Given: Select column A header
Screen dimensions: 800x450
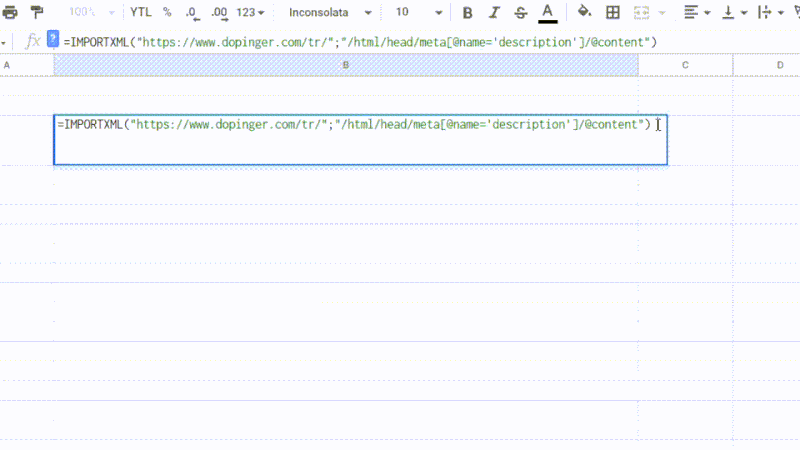Looking at the screenshot, I should pos(27,65).
